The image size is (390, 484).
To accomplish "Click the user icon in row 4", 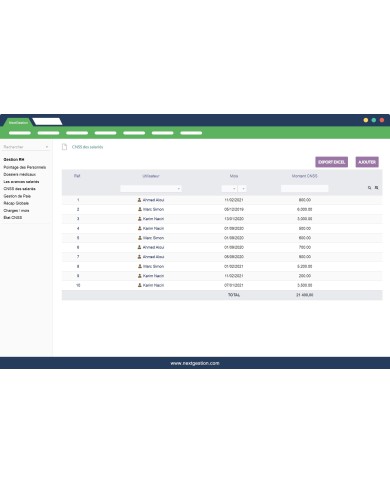I will [140, 228].
